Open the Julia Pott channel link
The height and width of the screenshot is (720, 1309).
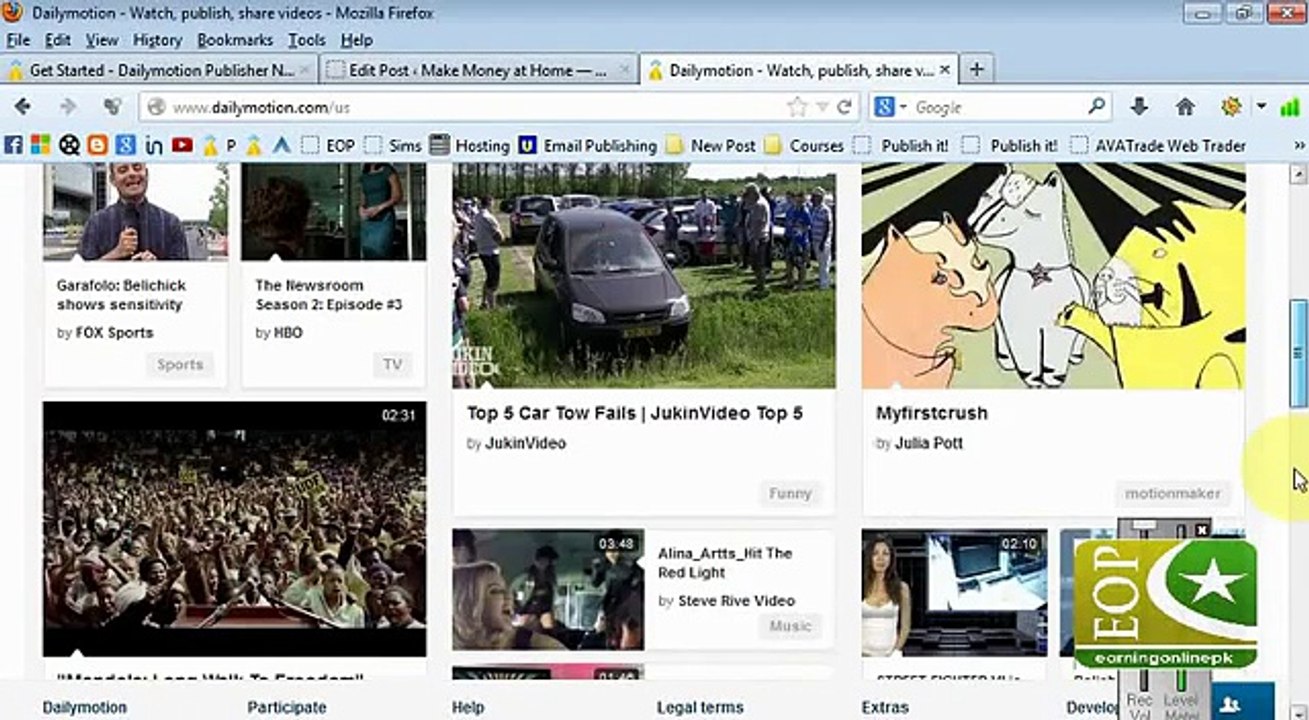click(x=928, y=443)
